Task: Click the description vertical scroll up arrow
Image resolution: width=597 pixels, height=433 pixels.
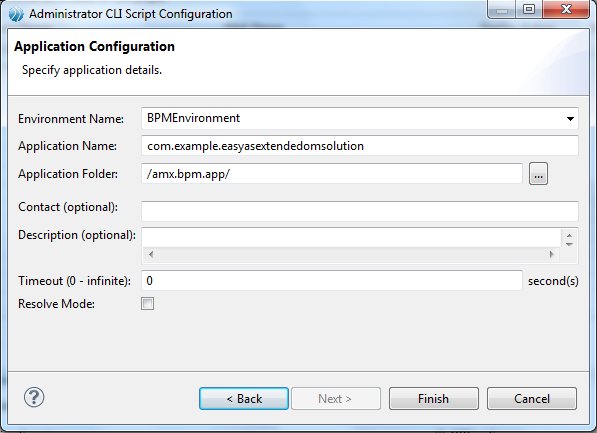Action: tap(569, 236)
